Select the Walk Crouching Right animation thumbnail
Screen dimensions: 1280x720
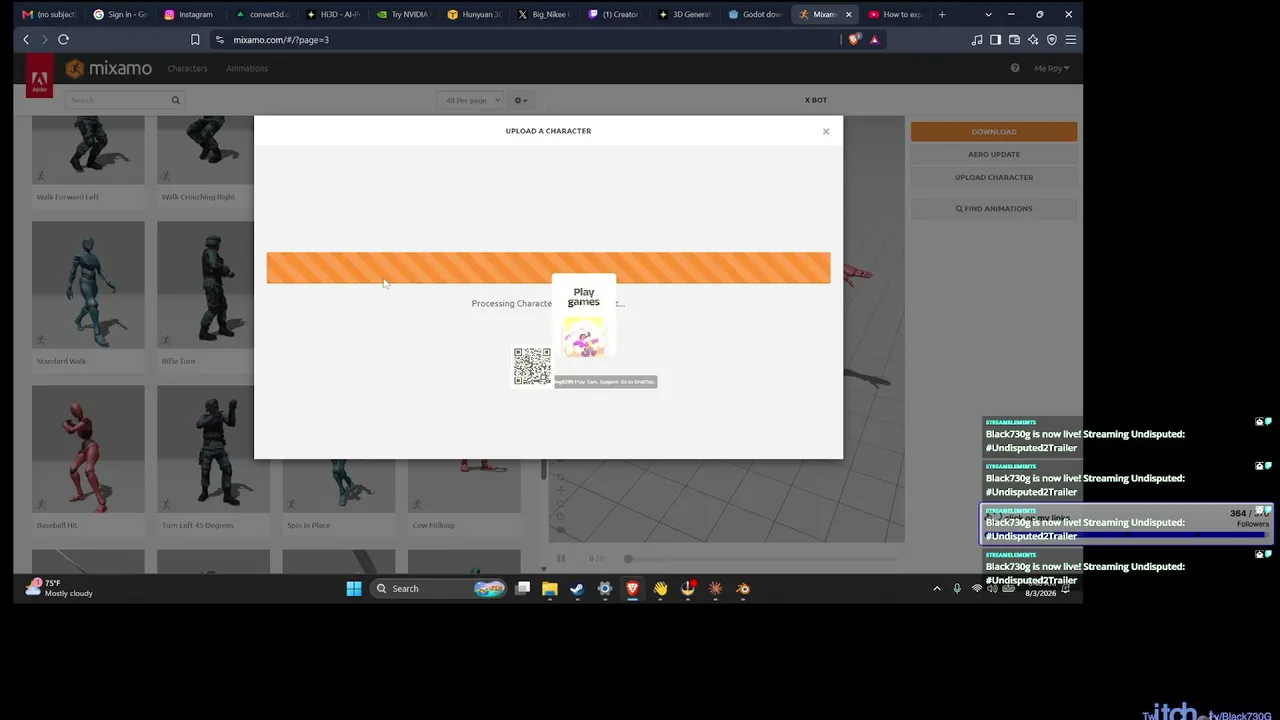tap(205, 150)
